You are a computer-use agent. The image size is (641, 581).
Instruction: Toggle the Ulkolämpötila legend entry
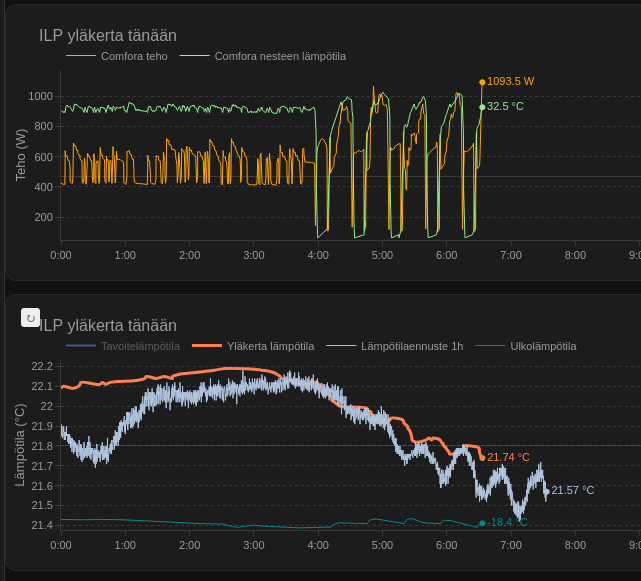543,346
